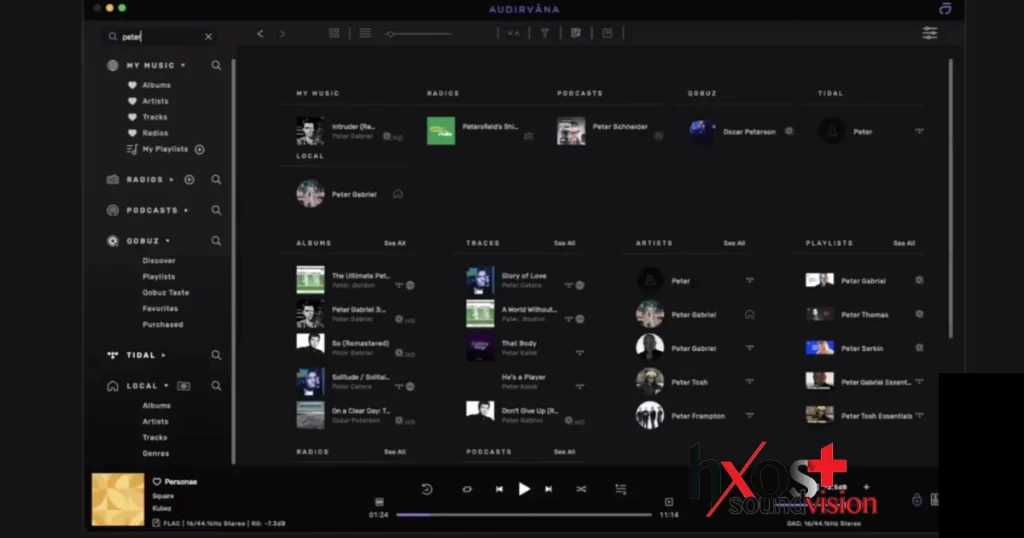Image resolution: width=1024 pixels, height=538 pixels.
Task: Collapse the QOBUZ section arrow
Action: click(x=168, y=241)
